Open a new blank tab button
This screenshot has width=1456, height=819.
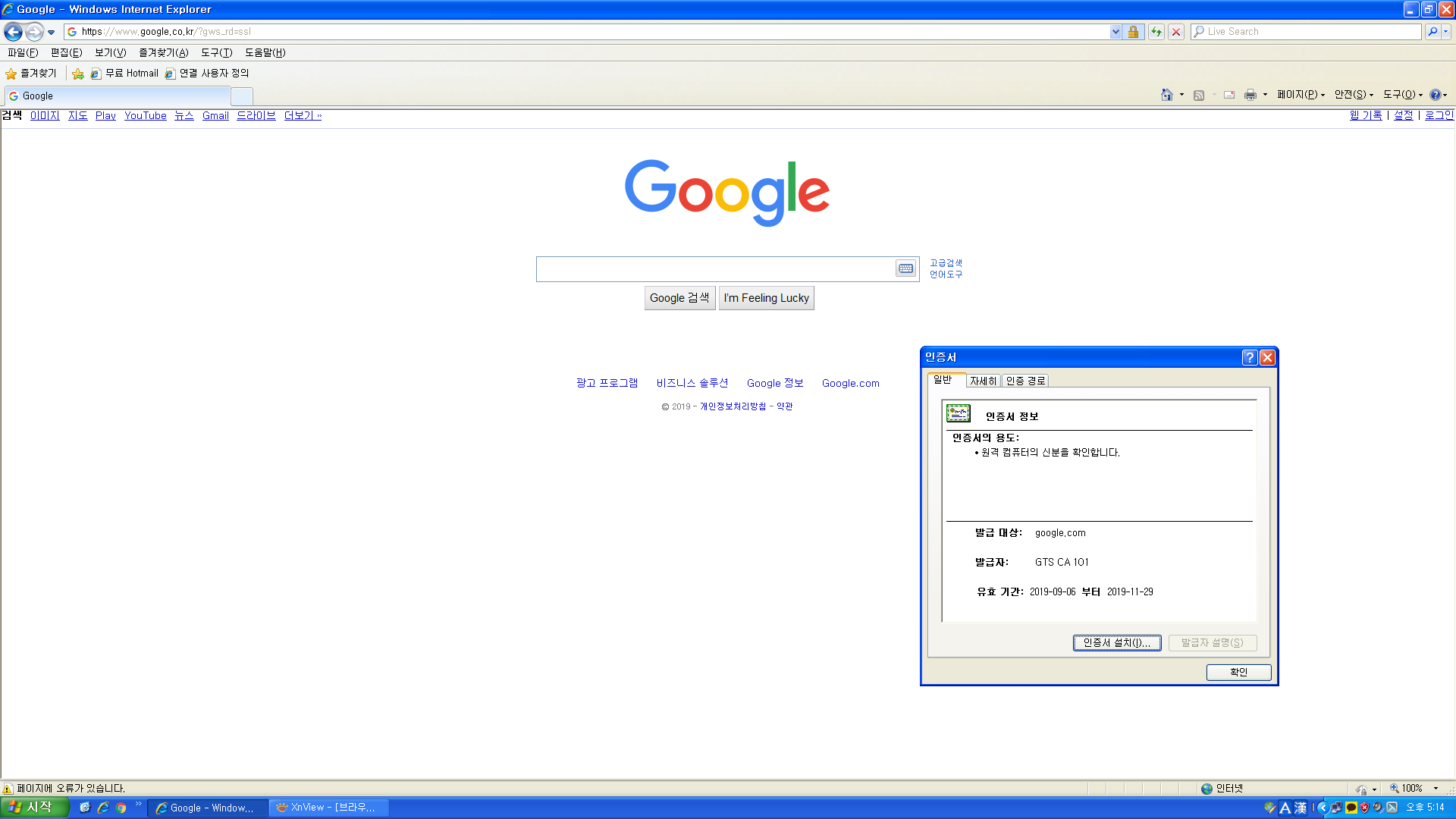pyautogui.click(x=242, y=96)
